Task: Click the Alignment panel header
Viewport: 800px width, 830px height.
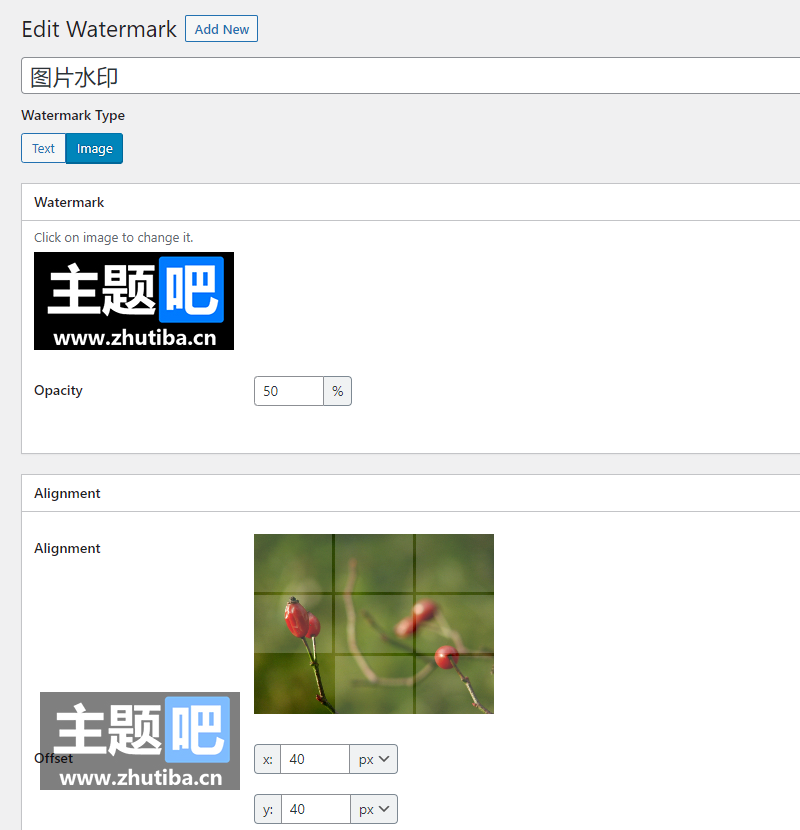Action: coord(410,493)
